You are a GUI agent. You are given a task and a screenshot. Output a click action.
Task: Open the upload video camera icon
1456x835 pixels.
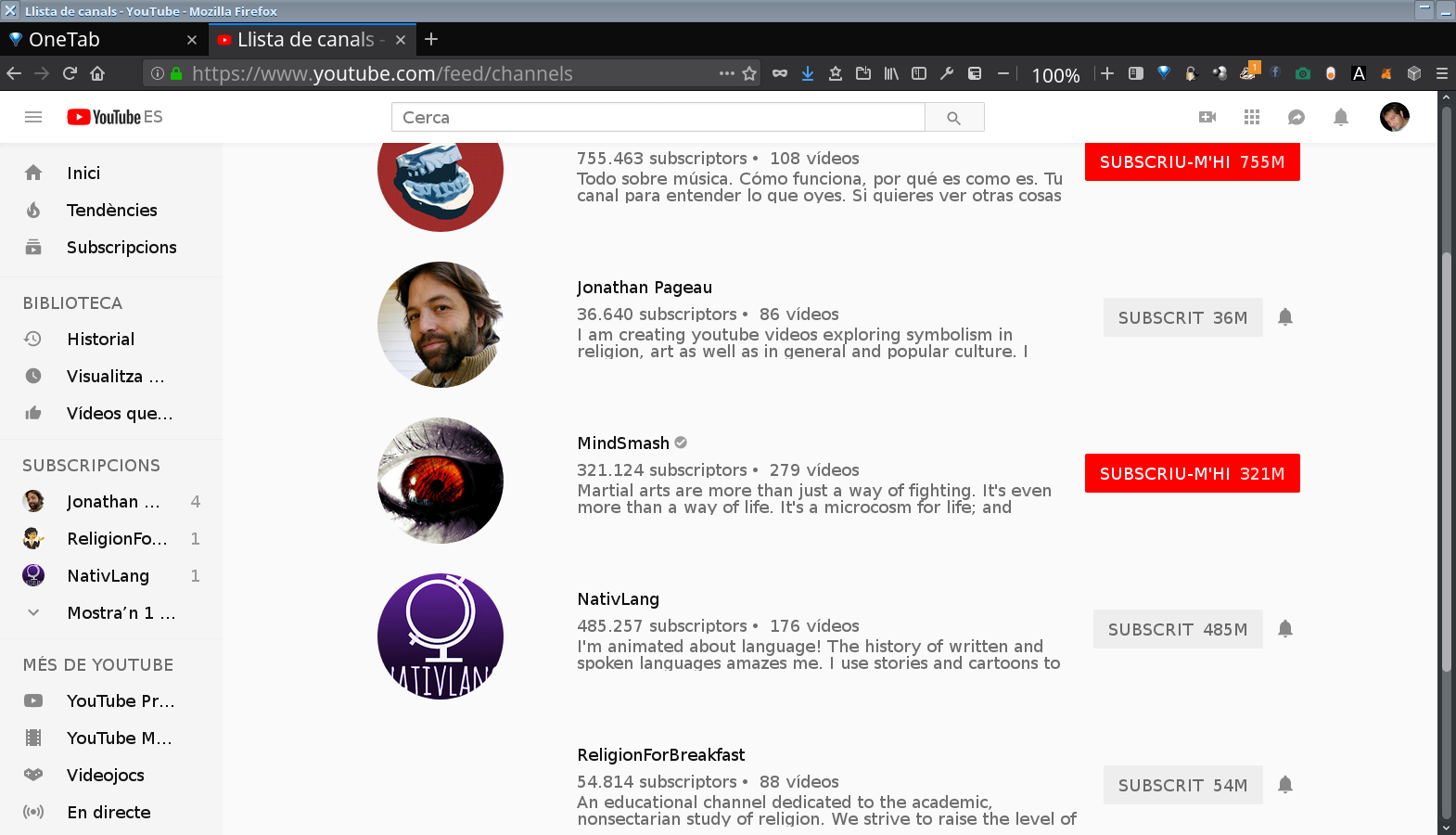[x=1207, y=117]
